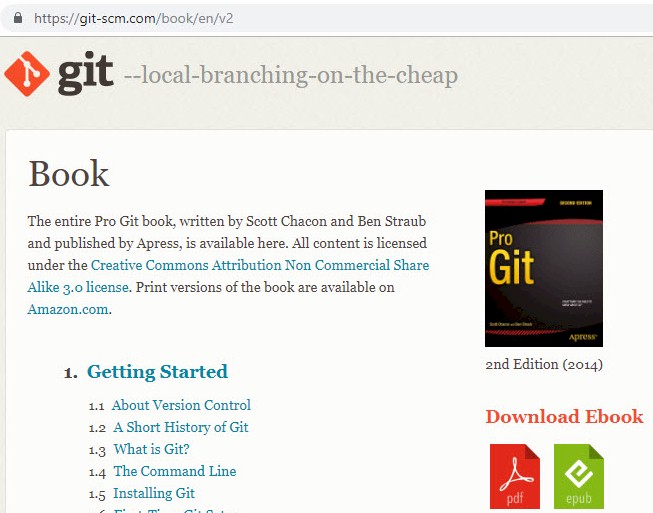
Task: Click the Book page heading
Action: point(69,173)
